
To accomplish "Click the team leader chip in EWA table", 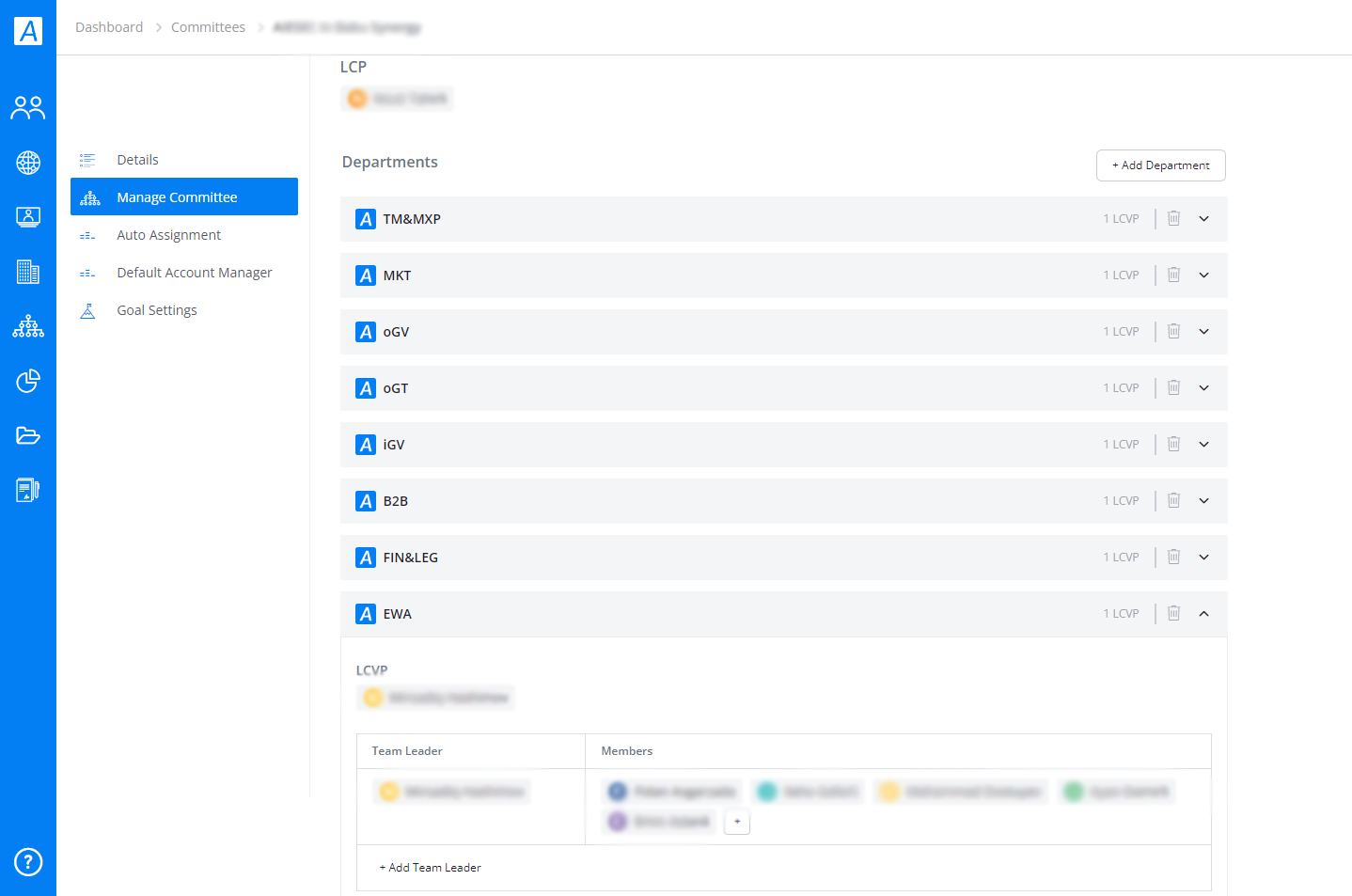I will [x=451, y=792].
